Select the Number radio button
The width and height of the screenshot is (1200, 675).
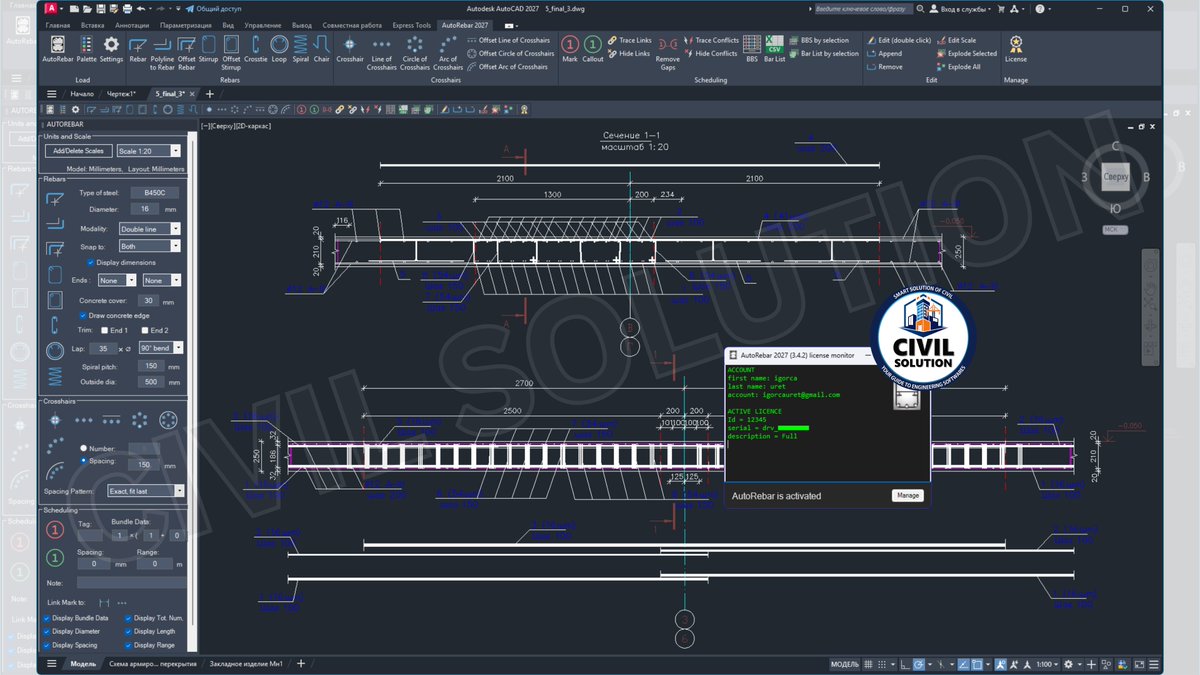tap(84, 448)
